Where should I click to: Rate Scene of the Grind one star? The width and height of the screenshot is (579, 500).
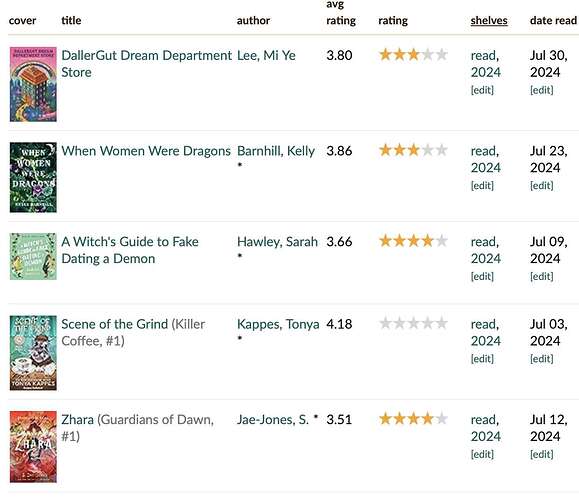[x=385, y=323]
